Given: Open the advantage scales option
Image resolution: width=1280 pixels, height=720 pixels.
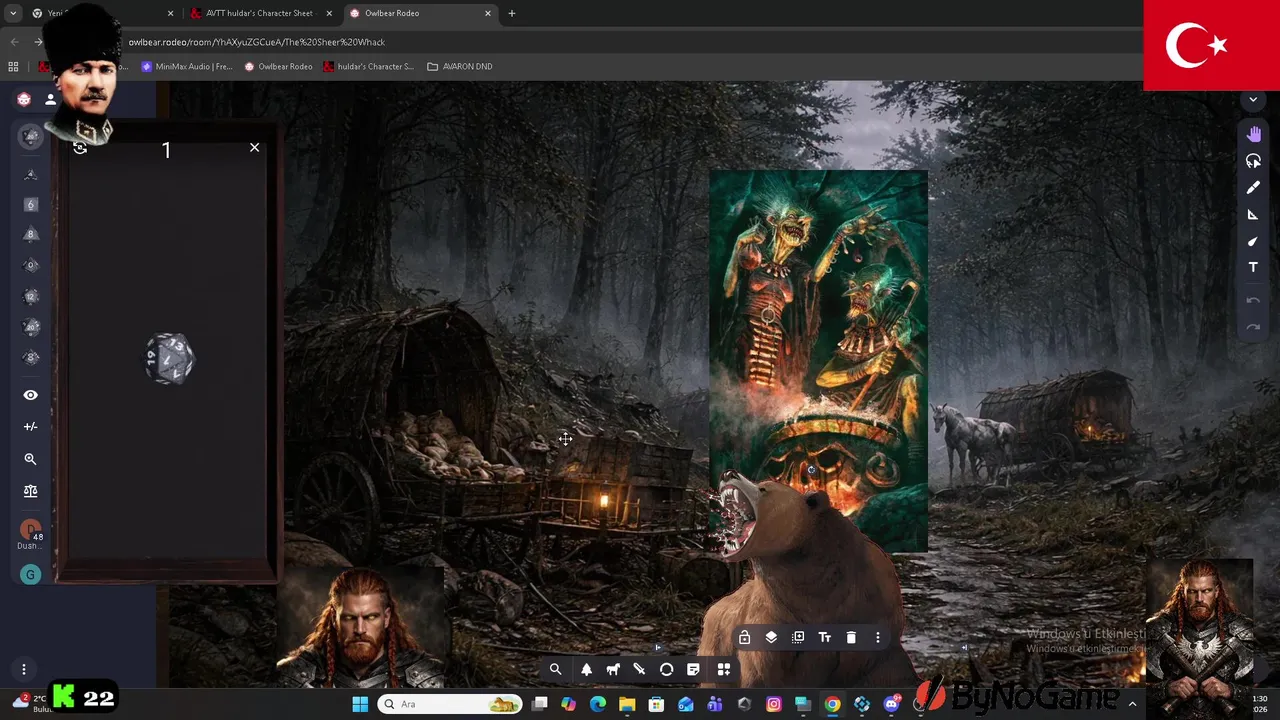Looking at the screenshot, I should pyautogui.click(x=31, y=491).
